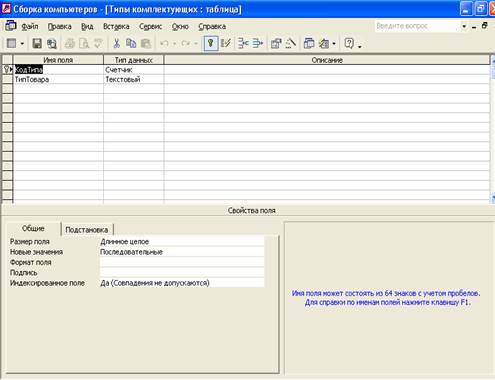Open Microsoft Access Help question-mark icon
Screen dimensions: 495x380
pos(349,43)
